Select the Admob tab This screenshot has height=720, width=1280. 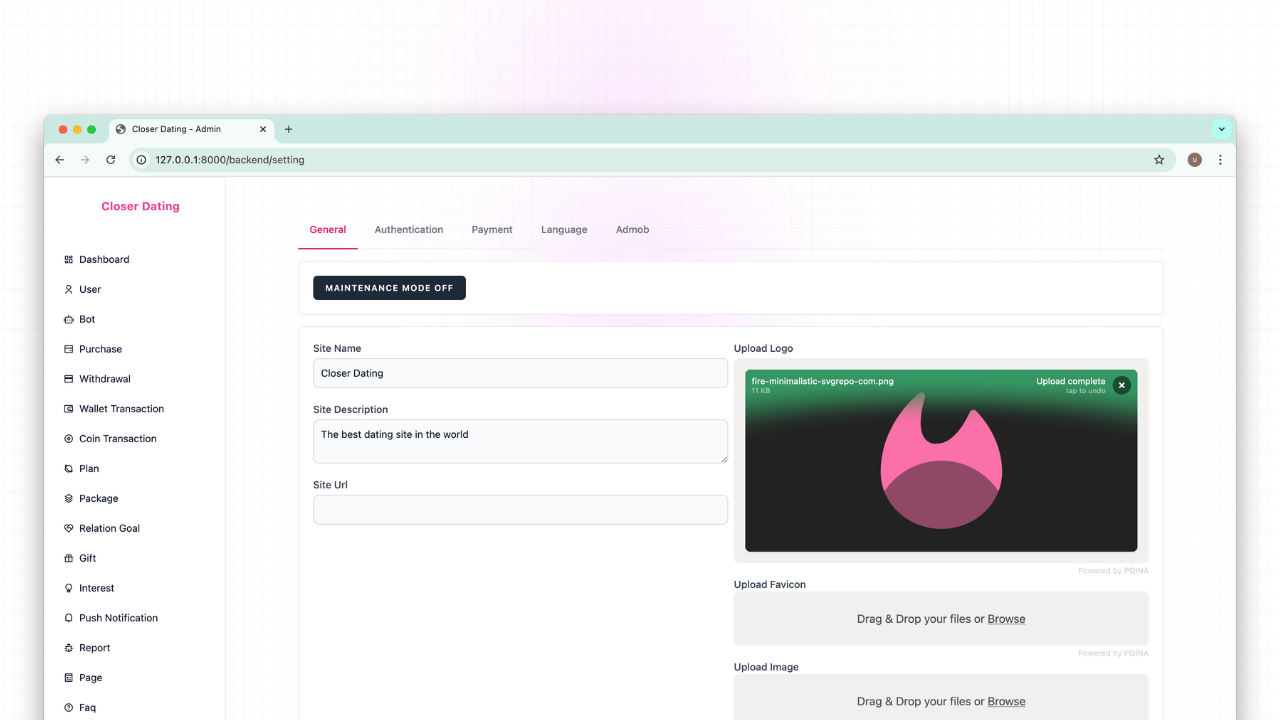point(632,230)
